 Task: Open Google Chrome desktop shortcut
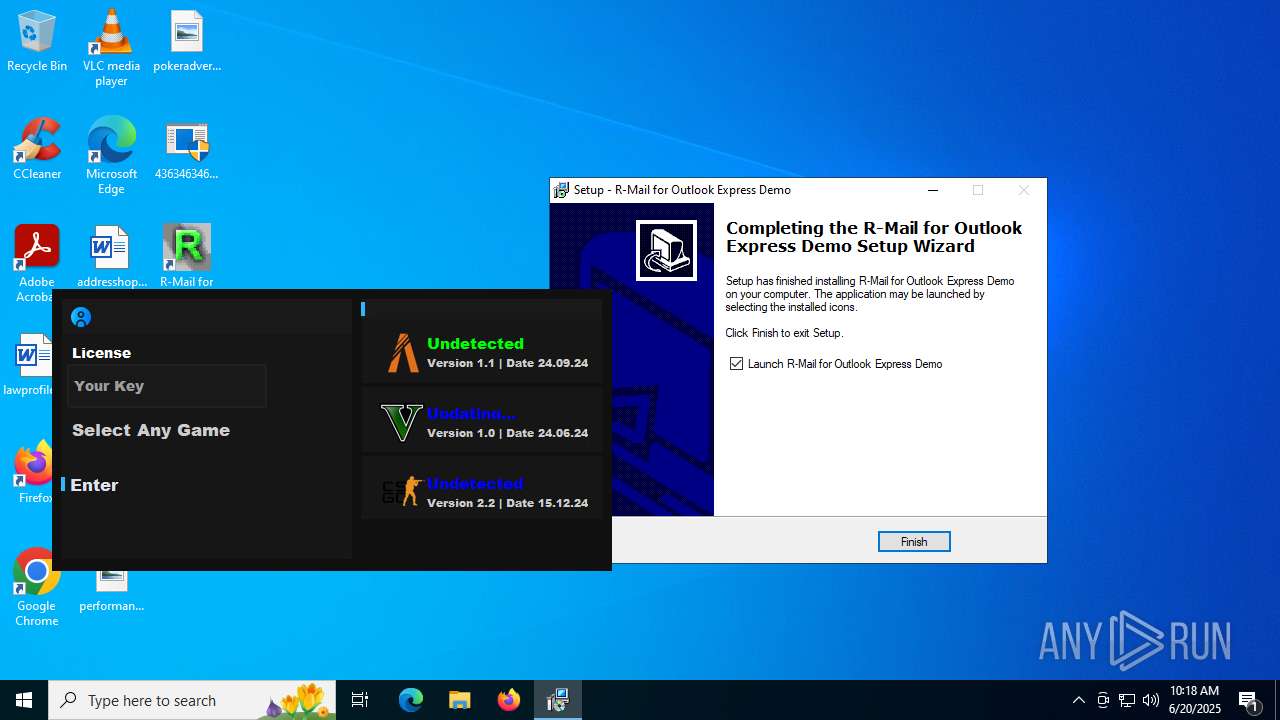(x=37, y=588)
